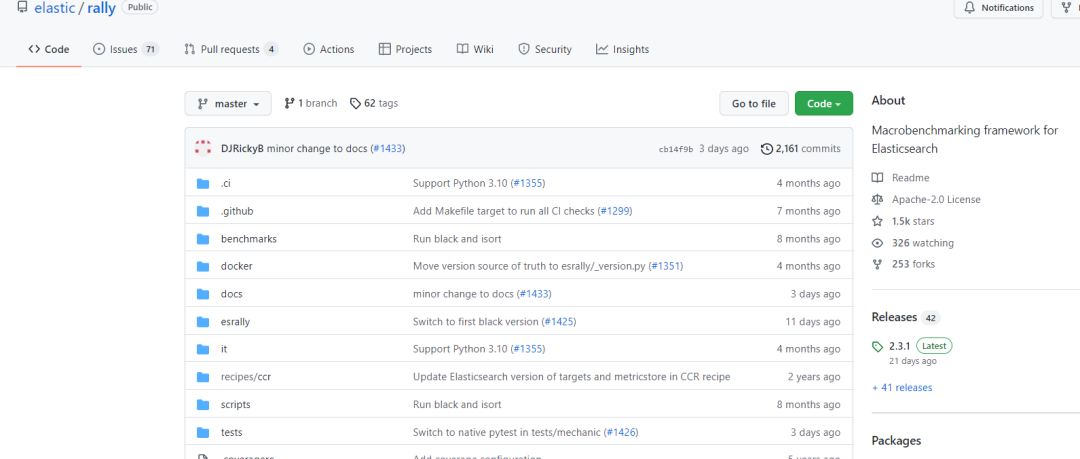Open the Wiki tab
The image size is (1080, 459).
point(475,49)
